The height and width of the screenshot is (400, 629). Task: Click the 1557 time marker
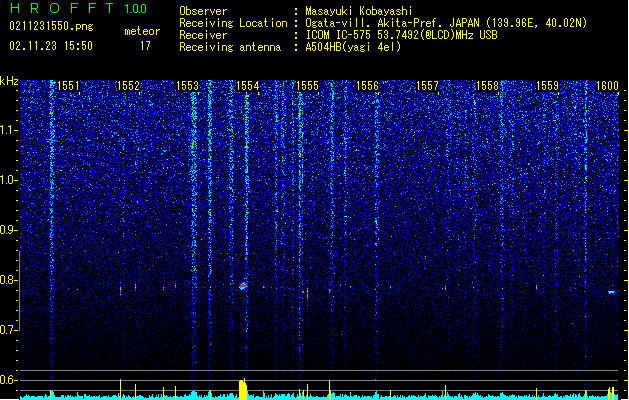pos(428,86)
